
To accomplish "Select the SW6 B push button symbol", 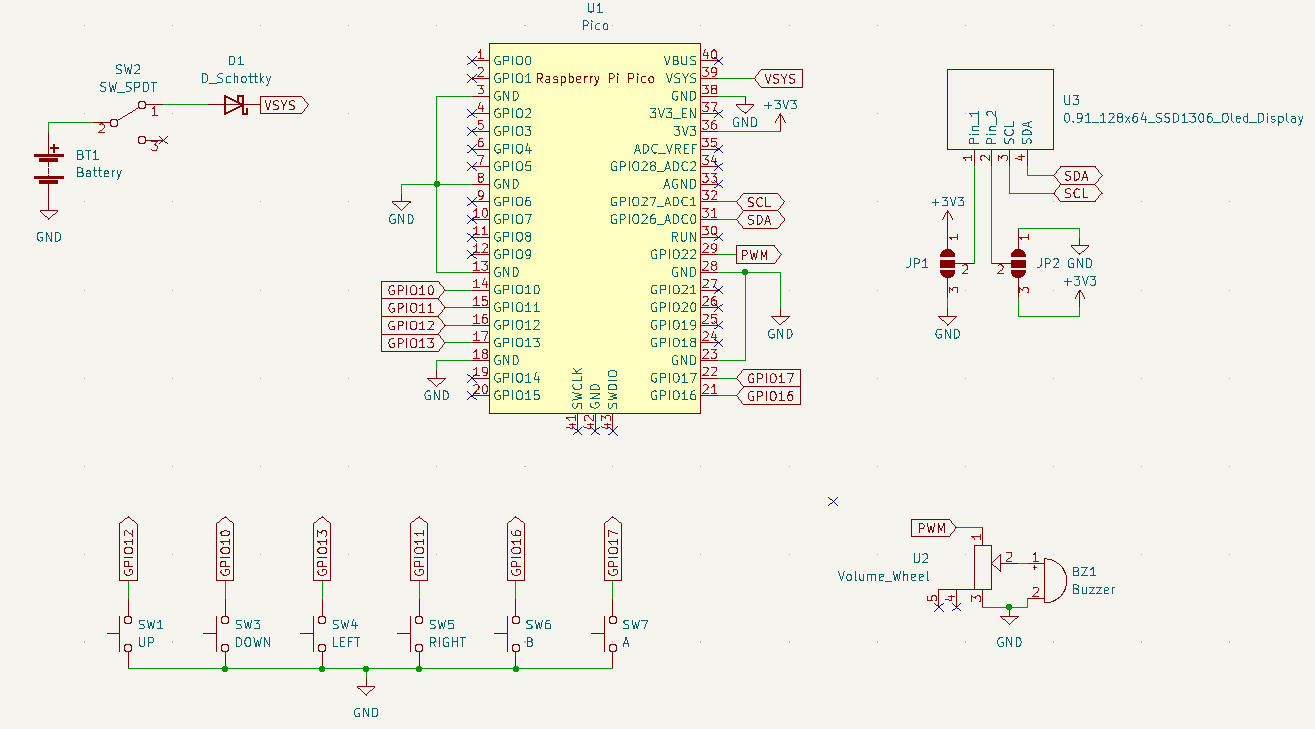I will (x=512, y=632).
